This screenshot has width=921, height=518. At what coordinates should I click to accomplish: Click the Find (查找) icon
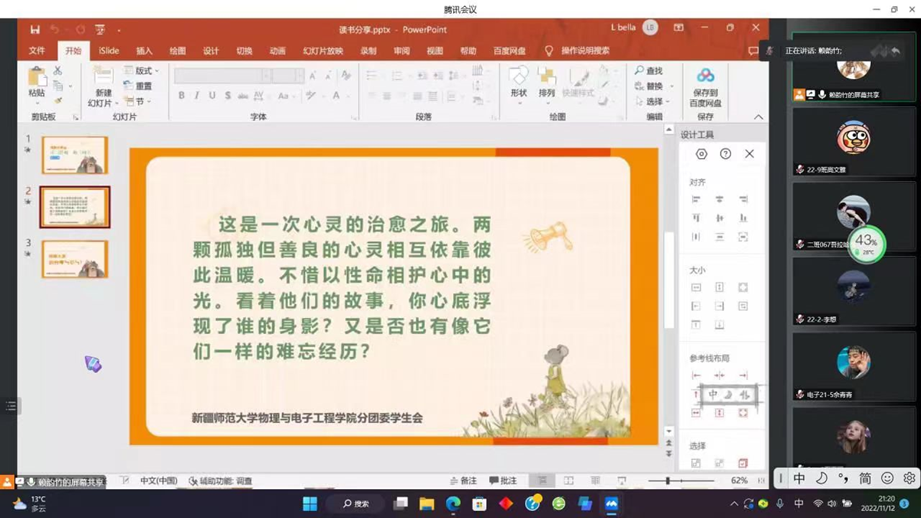(x=648, y=71)
